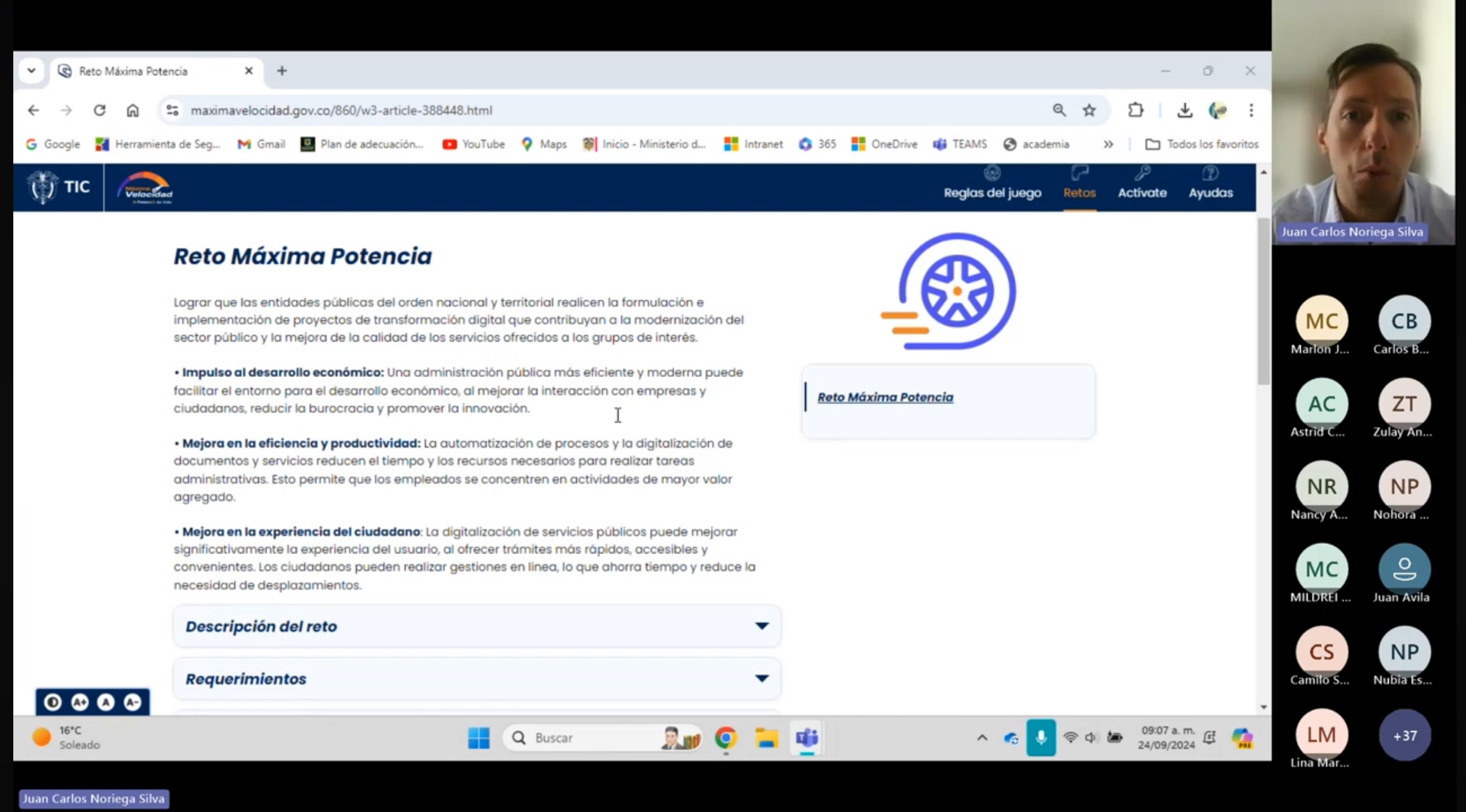Open the Ayudas menu item
The height and width of the screenshot is (812, 1466).
tap(1210, 192)
